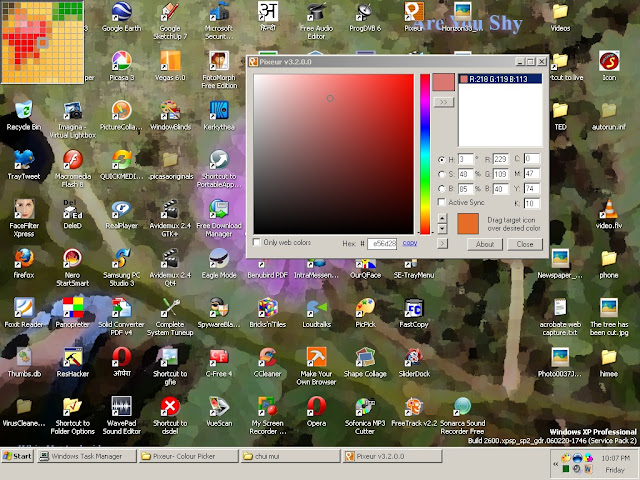This screenshot has height=480, width=640.
Task: Open the PicPick desktop icon
Action: pos(365,313)
